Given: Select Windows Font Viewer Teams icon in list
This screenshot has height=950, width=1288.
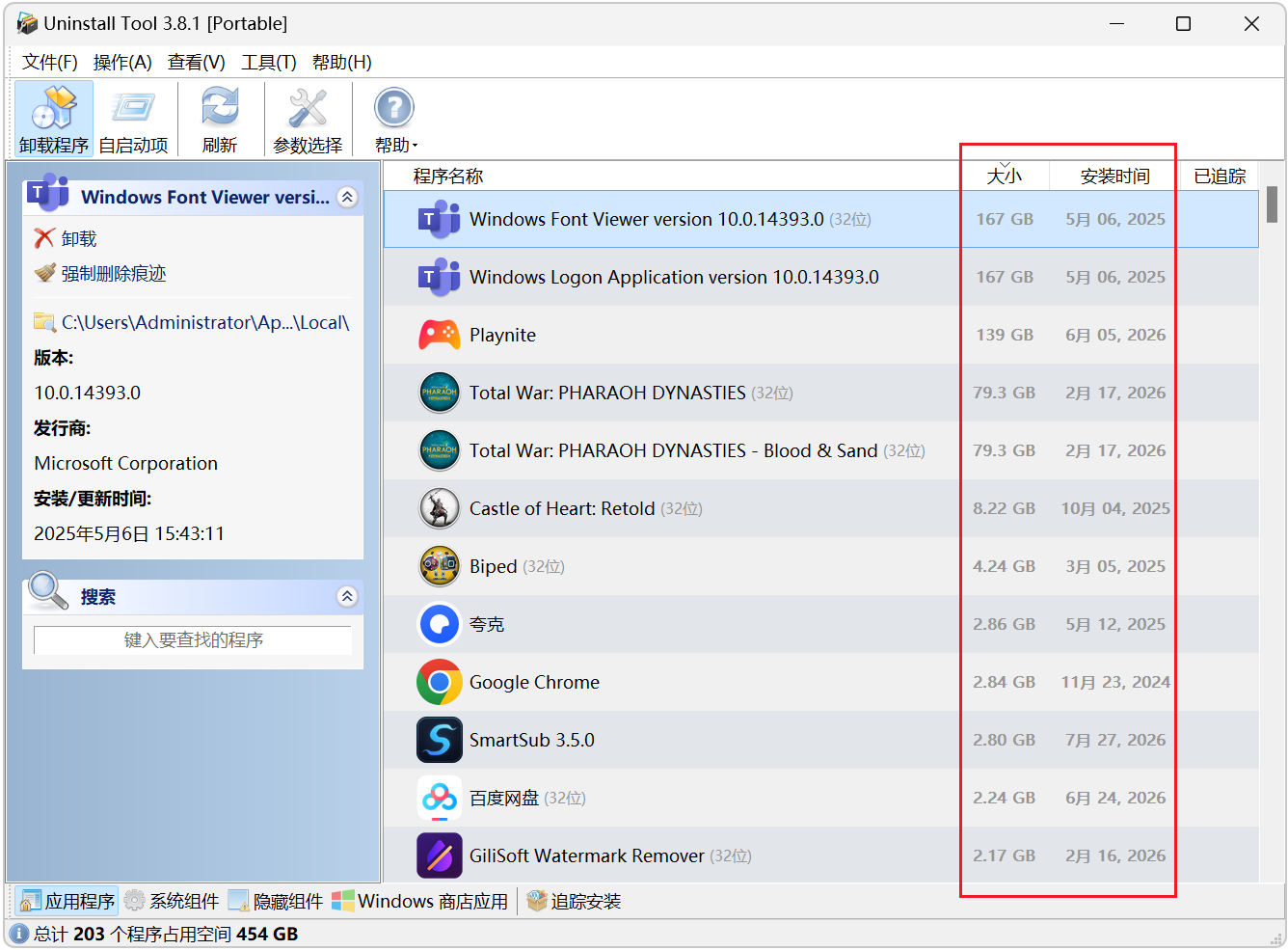Looking at the screenshot, I should click(440, 219).
